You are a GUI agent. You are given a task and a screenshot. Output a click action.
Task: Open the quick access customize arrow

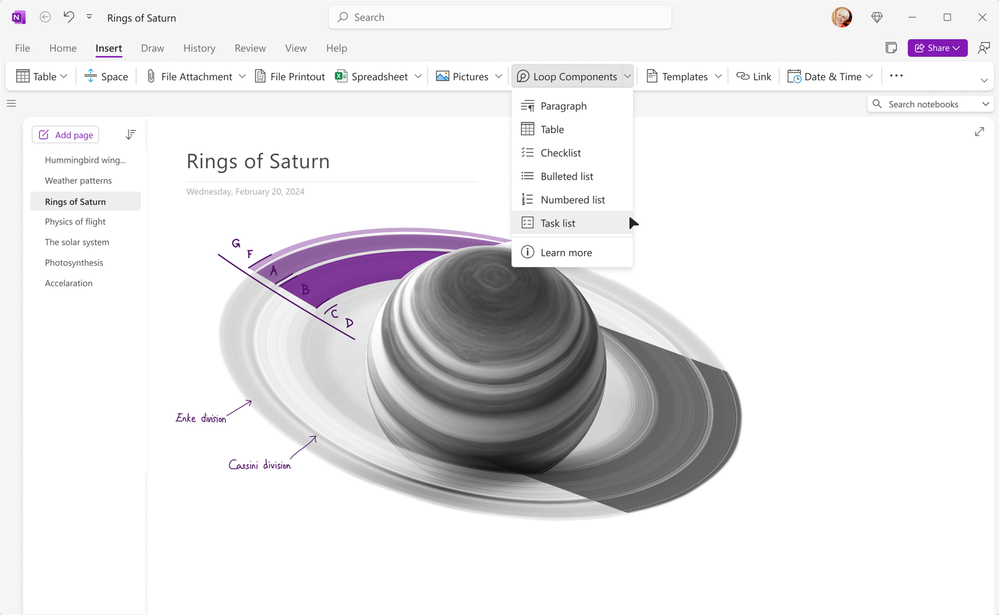coord(89,17)
